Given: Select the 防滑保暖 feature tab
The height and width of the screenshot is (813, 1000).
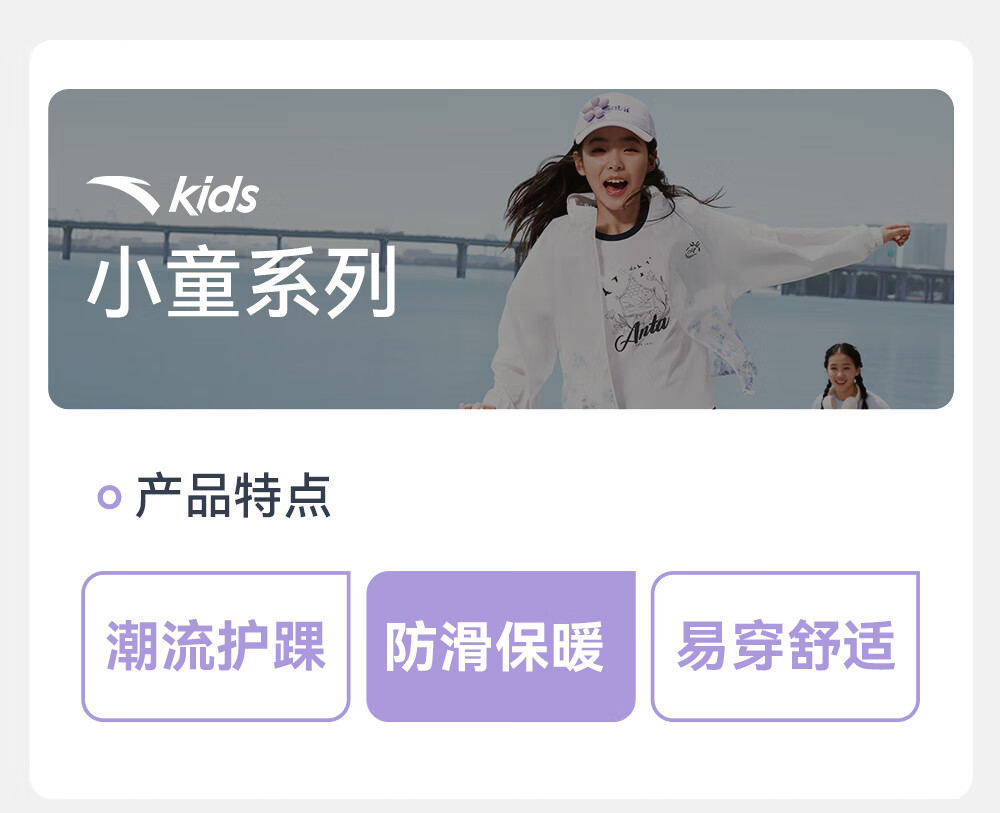Looking at the screenshot, I should [x=501, y=647].
